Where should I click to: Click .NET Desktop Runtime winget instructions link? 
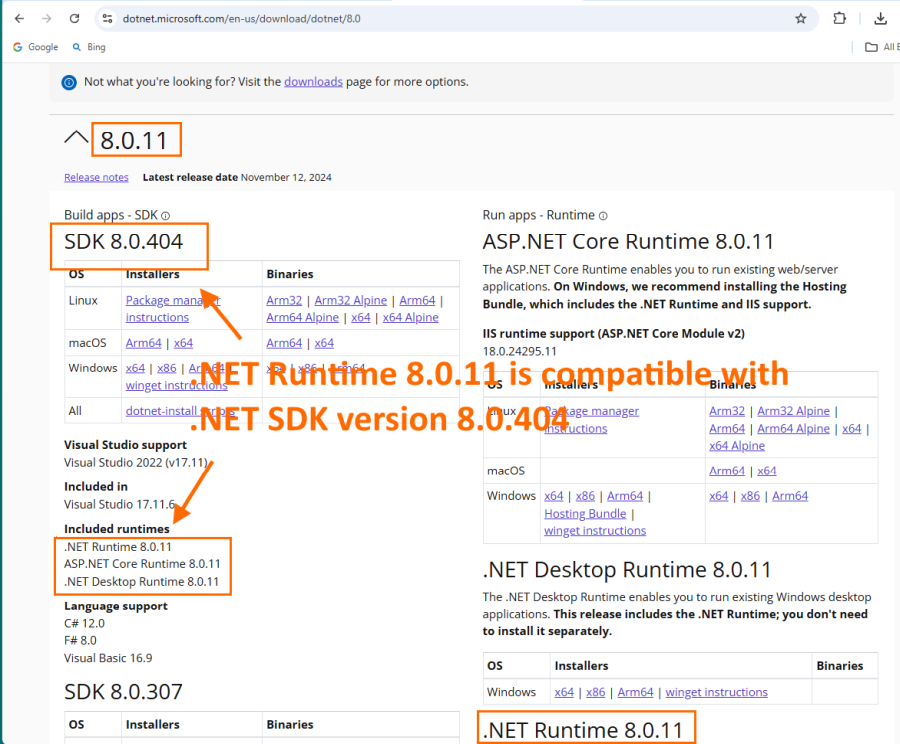click(716, 692)
